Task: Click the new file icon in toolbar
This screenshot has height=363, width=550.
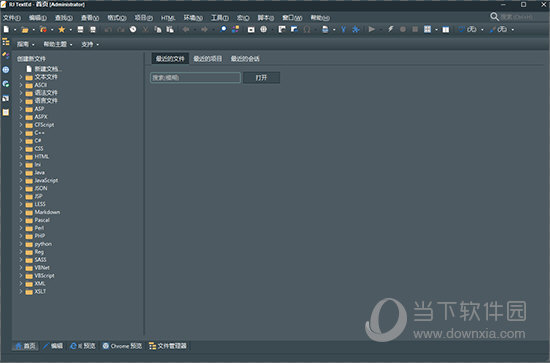Action: coord(6,29)
